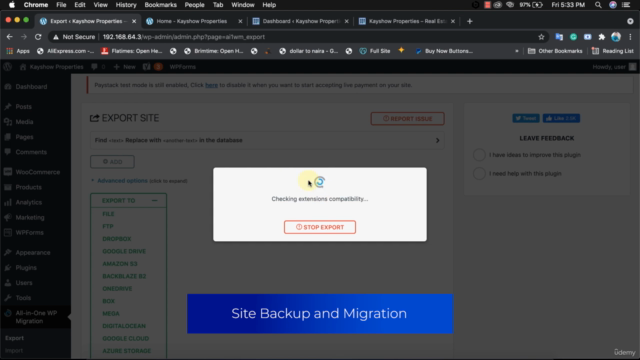Choose BOX export destination

[109, 301]
